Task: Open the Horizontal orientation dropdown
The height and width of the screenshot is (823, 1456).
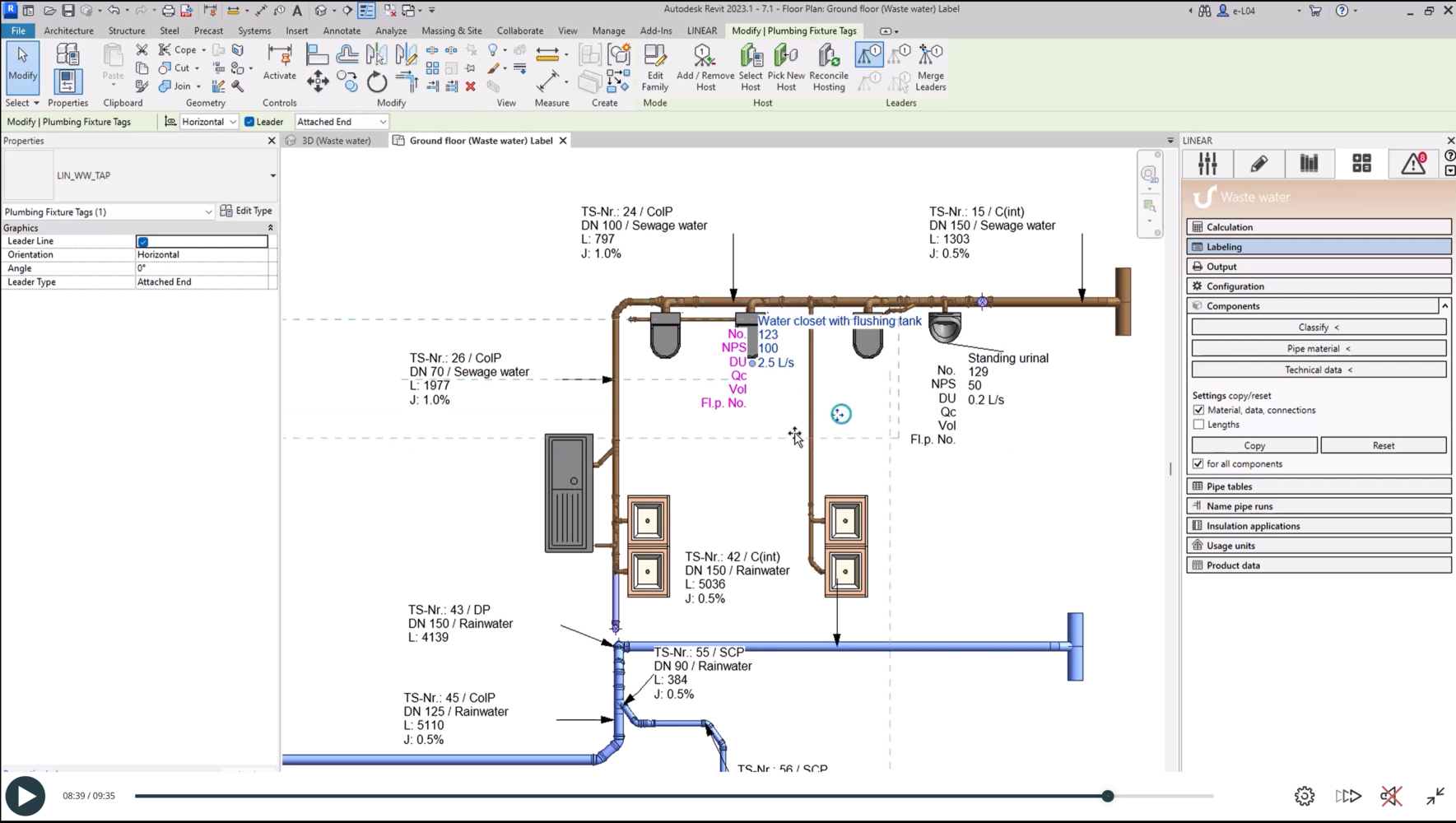Action: point(209,122)
